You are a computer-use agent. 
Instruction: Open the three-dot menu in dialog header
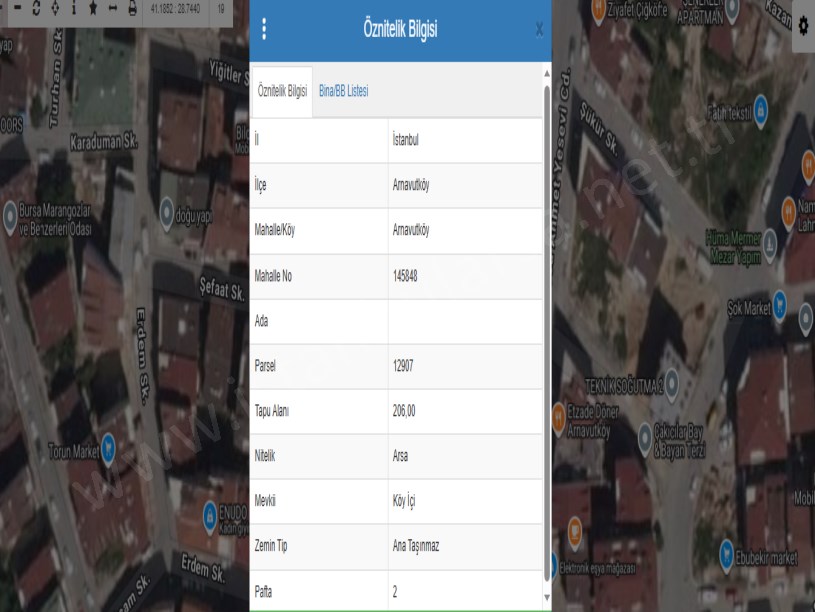pos(264,30)
